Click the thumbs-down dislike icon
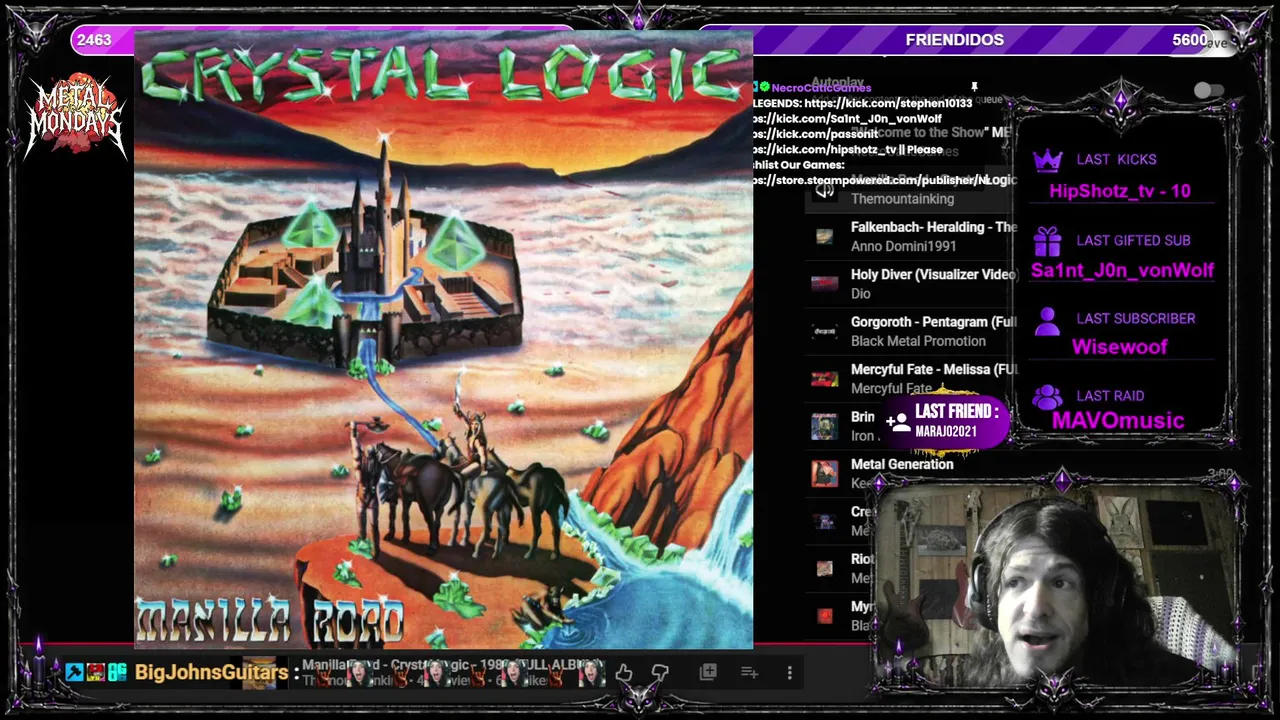 pos(660,673)
